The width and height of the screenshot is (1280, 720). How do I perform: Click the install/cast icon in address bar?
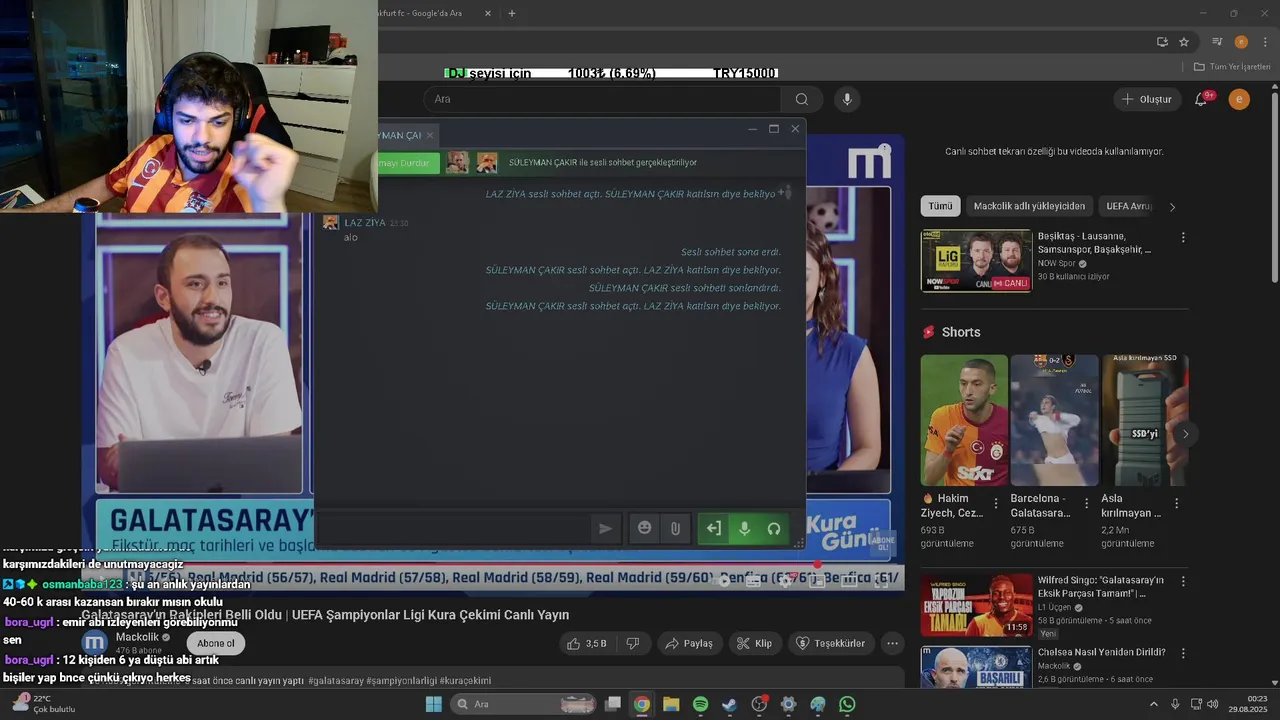pos(1162,42)
